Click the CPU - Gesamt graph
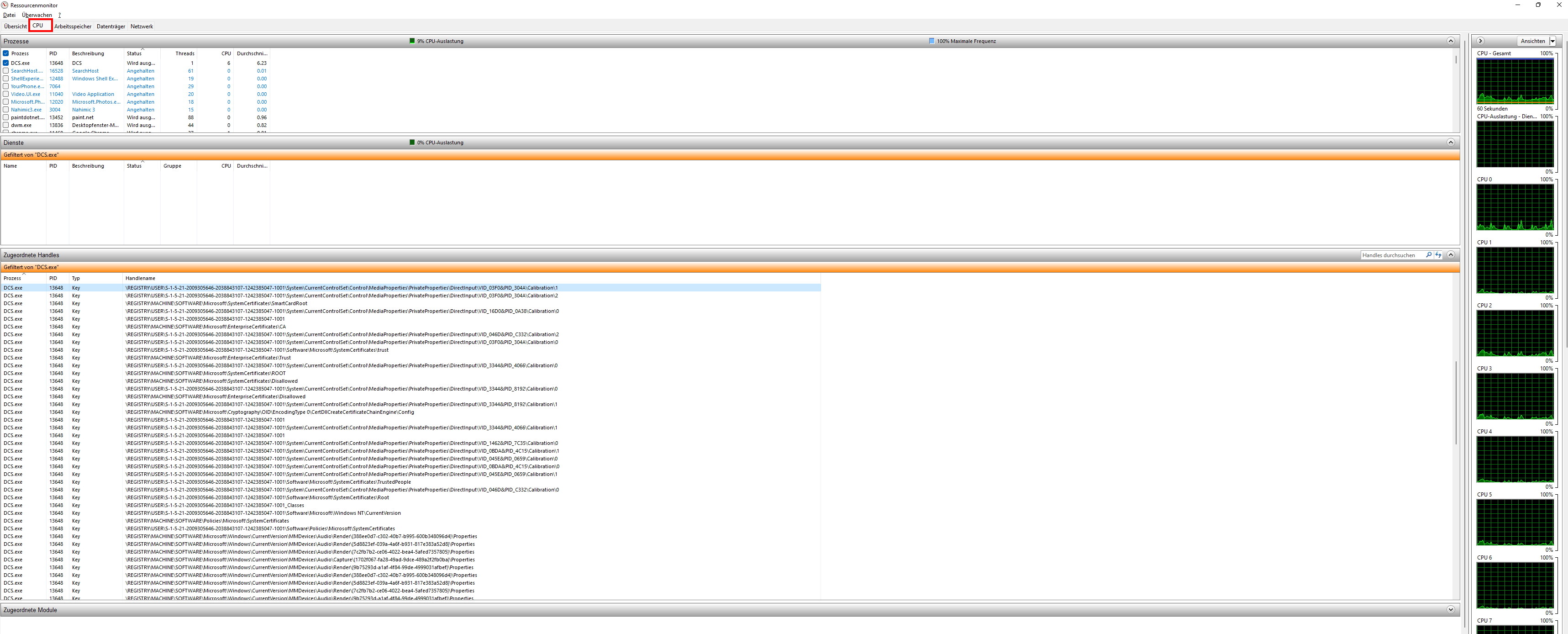1568x634 pixels. (x=1515, y=80)
